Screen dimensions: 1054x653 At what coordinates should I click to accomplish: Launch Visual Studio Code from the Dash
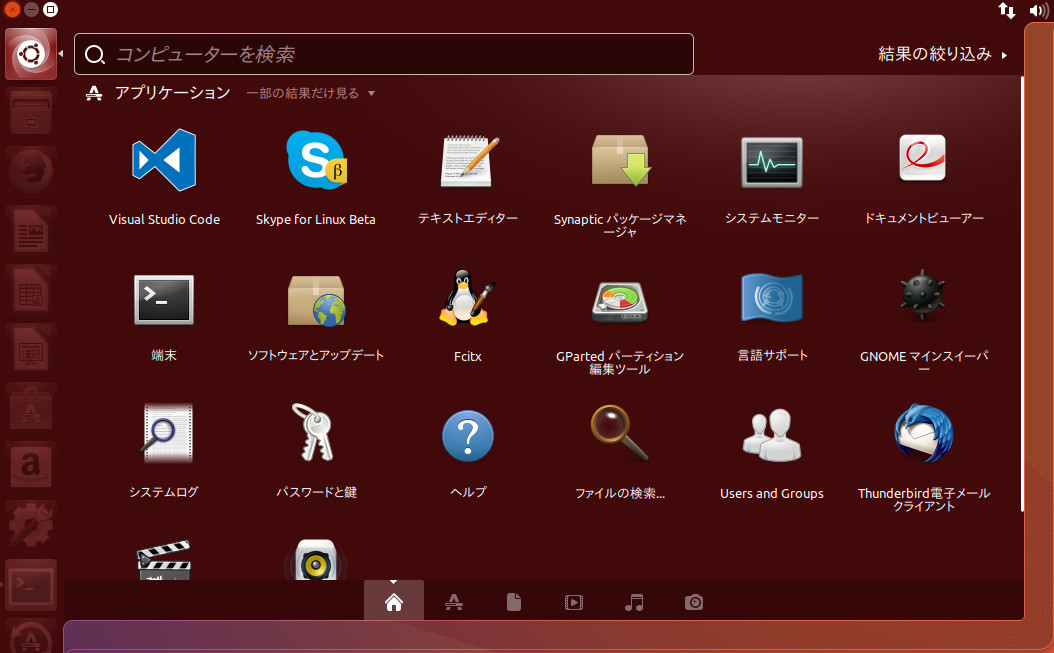164,161
